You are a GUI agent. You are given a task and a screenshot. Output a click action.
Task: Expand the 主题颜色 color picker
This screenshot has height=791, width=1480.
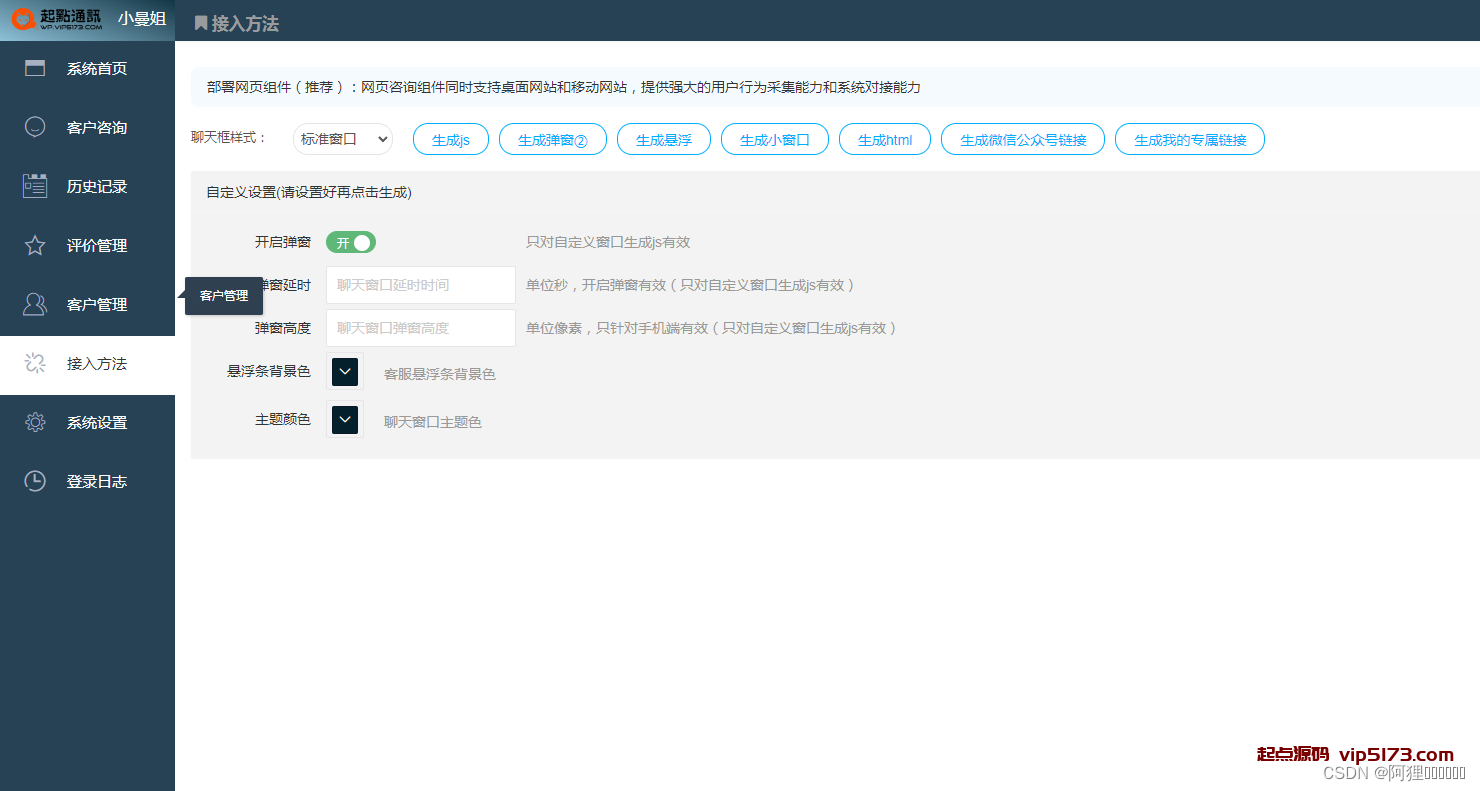[345, 420]
